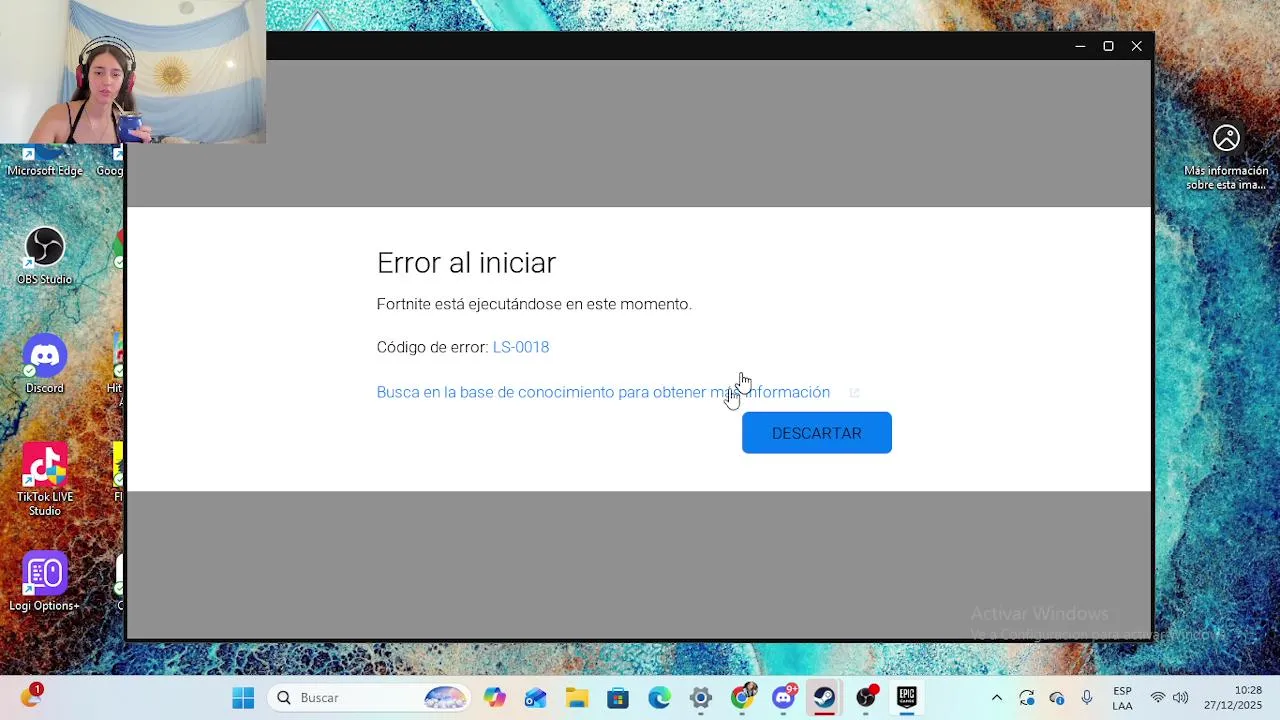Select the TikTok LIVE Studio desktop shortcut

coord(44,480)
